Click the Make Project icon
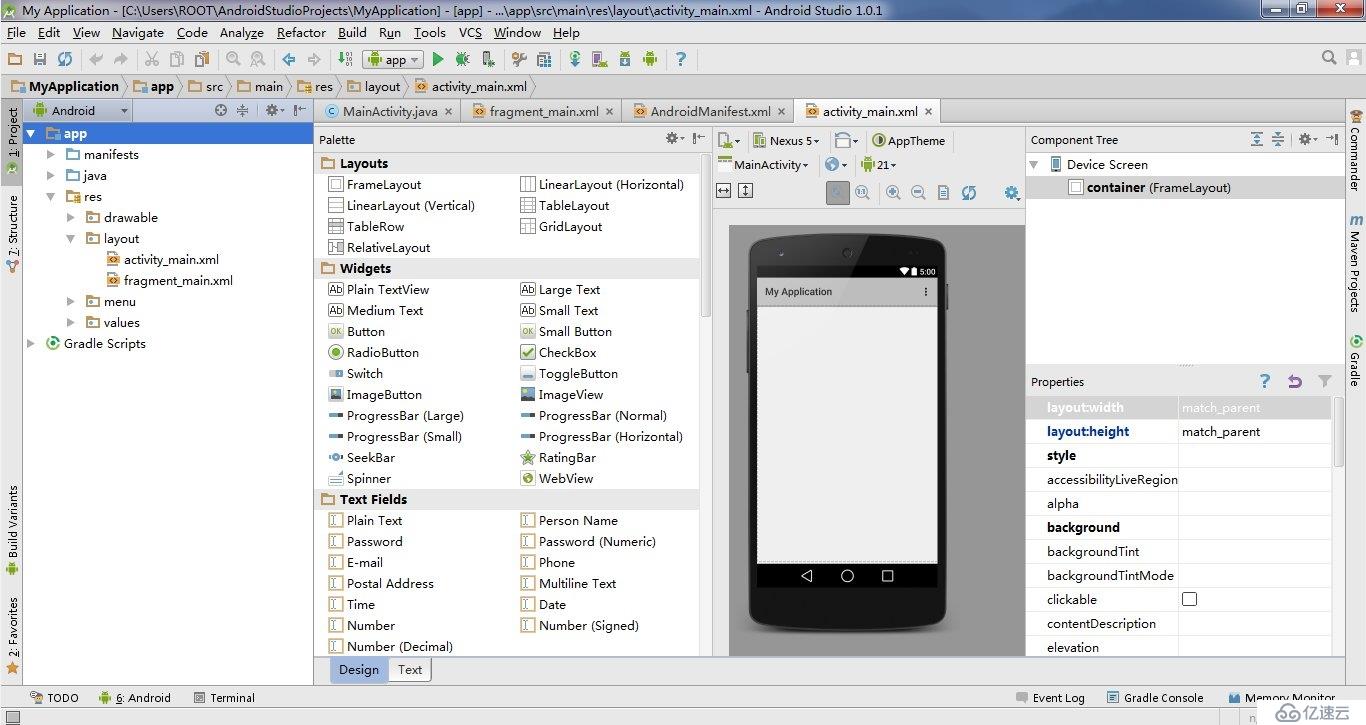Image resolution: width=1366 pixels, height=725 pixels. [x=345, y=60]
